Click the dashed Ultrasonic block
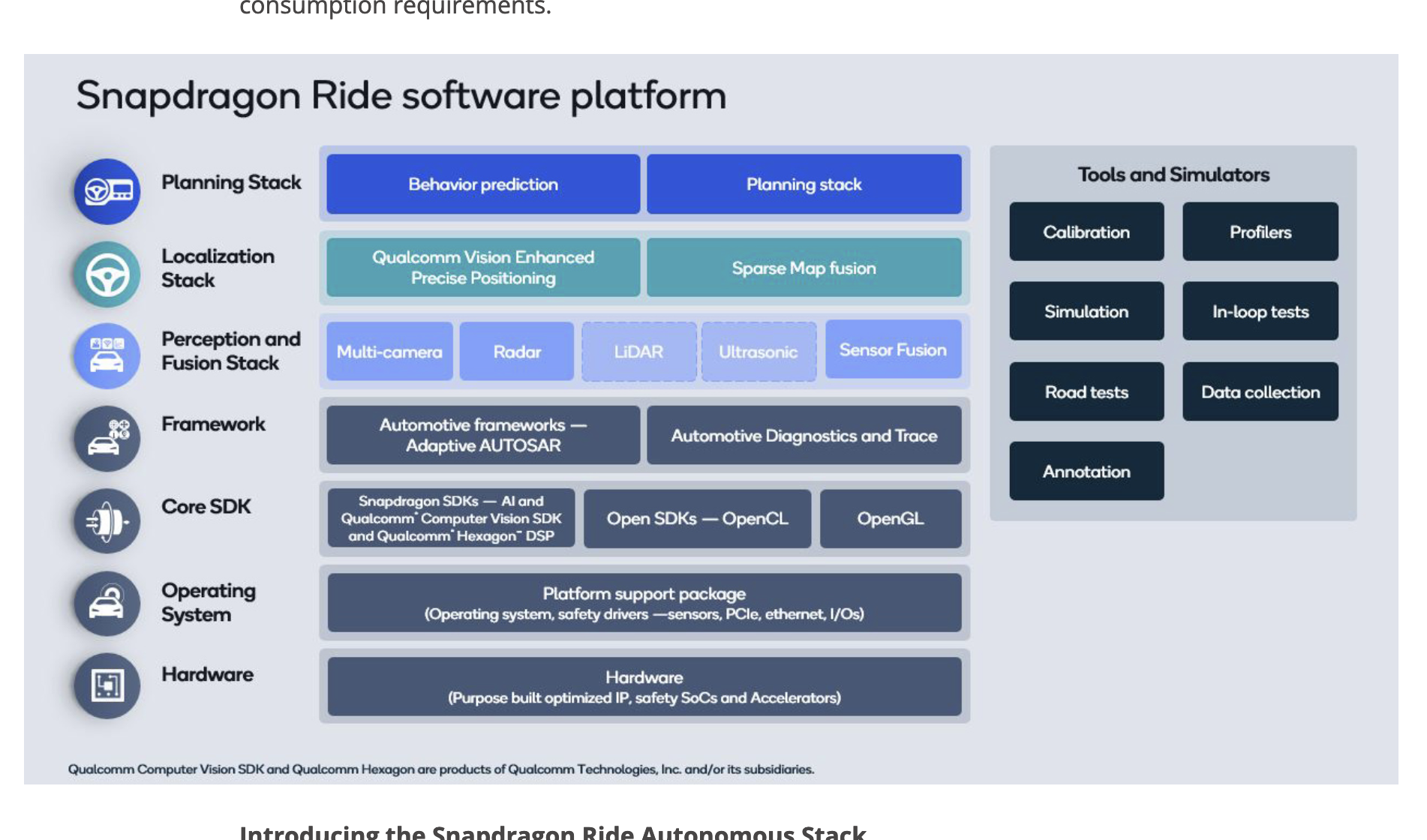 coord(759,351)
